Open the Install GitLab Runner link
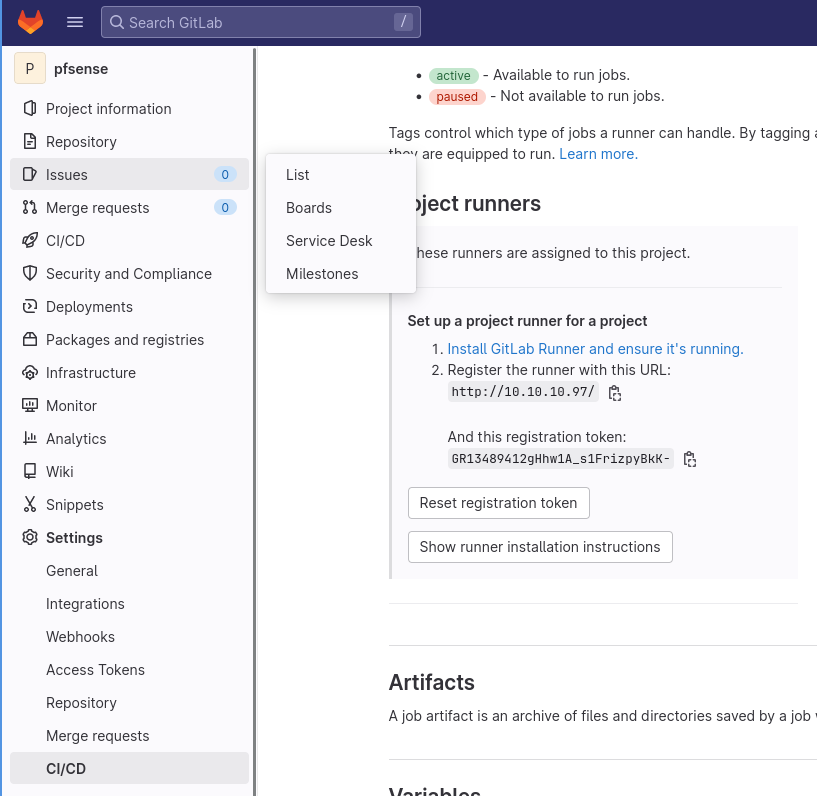Image resolution: width=817 pixels, height=796 pixels. coord(595,349)
